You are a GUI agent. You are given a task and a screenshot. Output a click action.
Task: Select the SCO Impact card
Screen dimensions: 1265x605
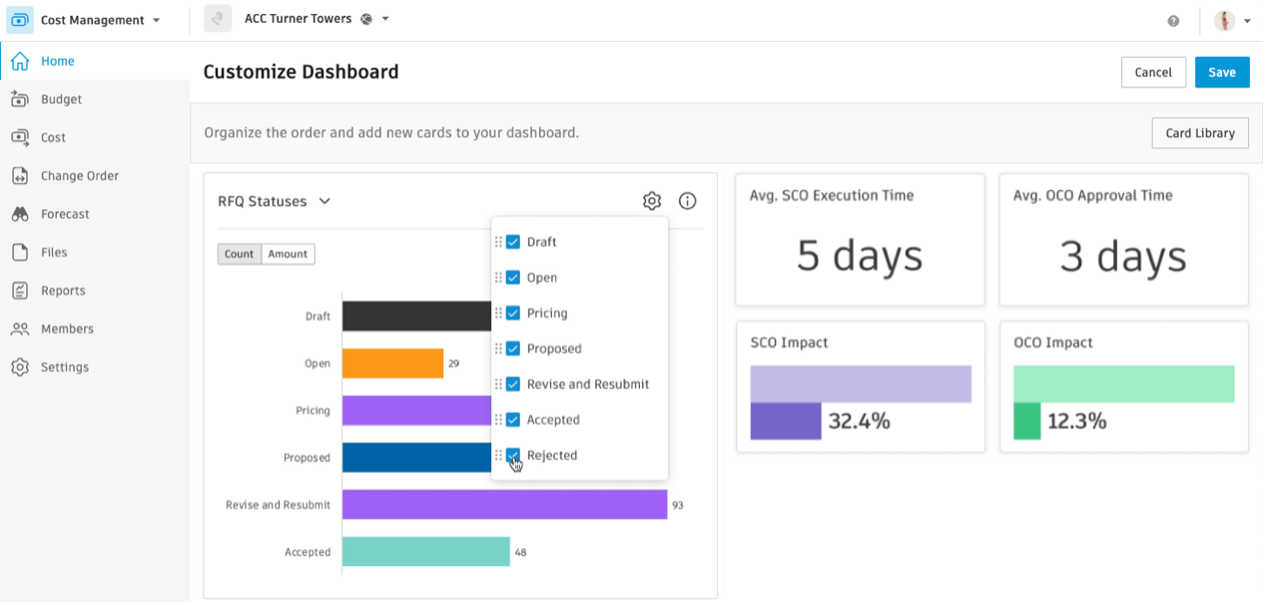860,387
